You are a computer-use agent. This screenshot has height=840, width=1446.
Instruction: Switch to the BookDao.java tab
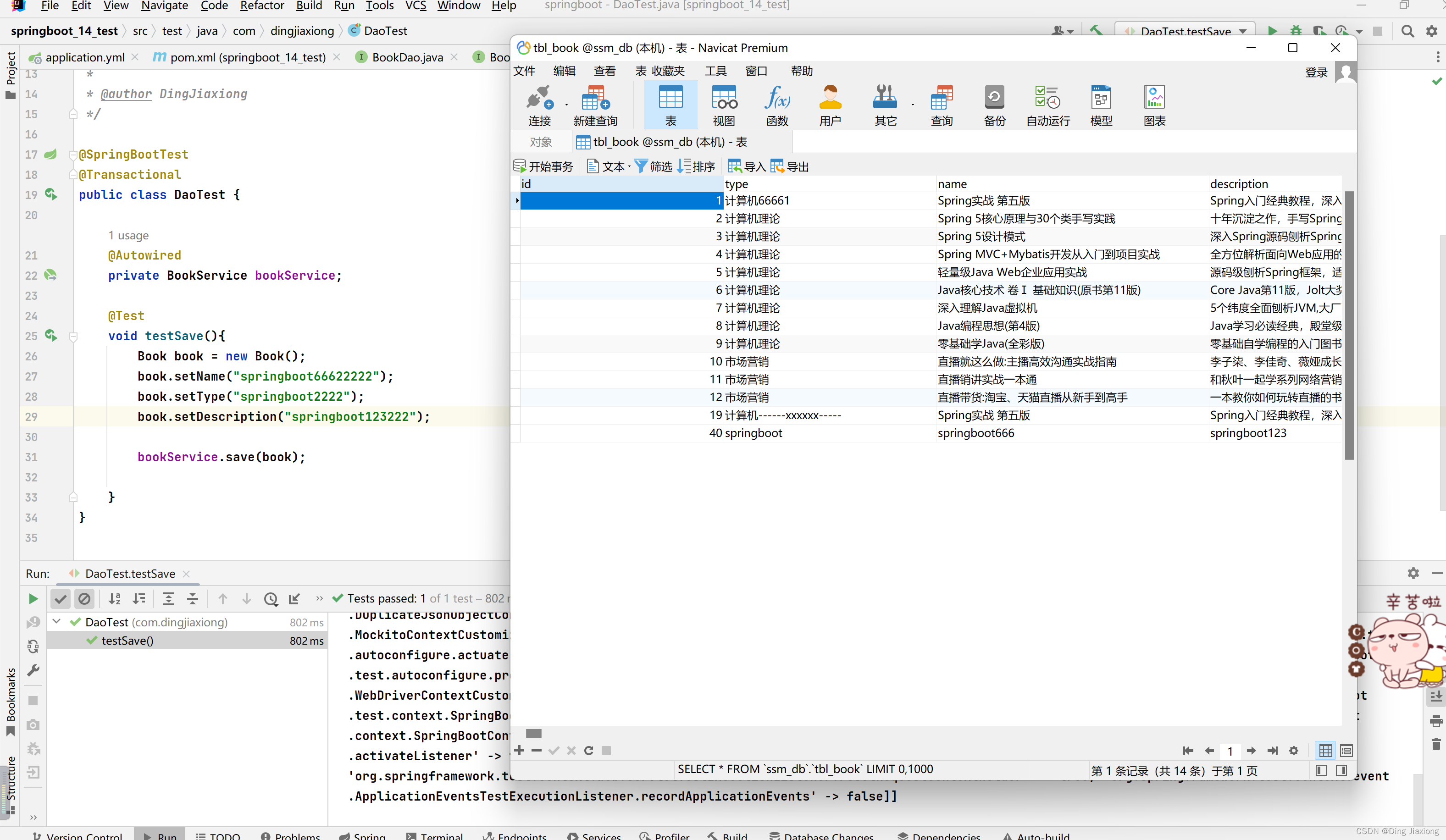pyautogui.click(x=407, y=57)
